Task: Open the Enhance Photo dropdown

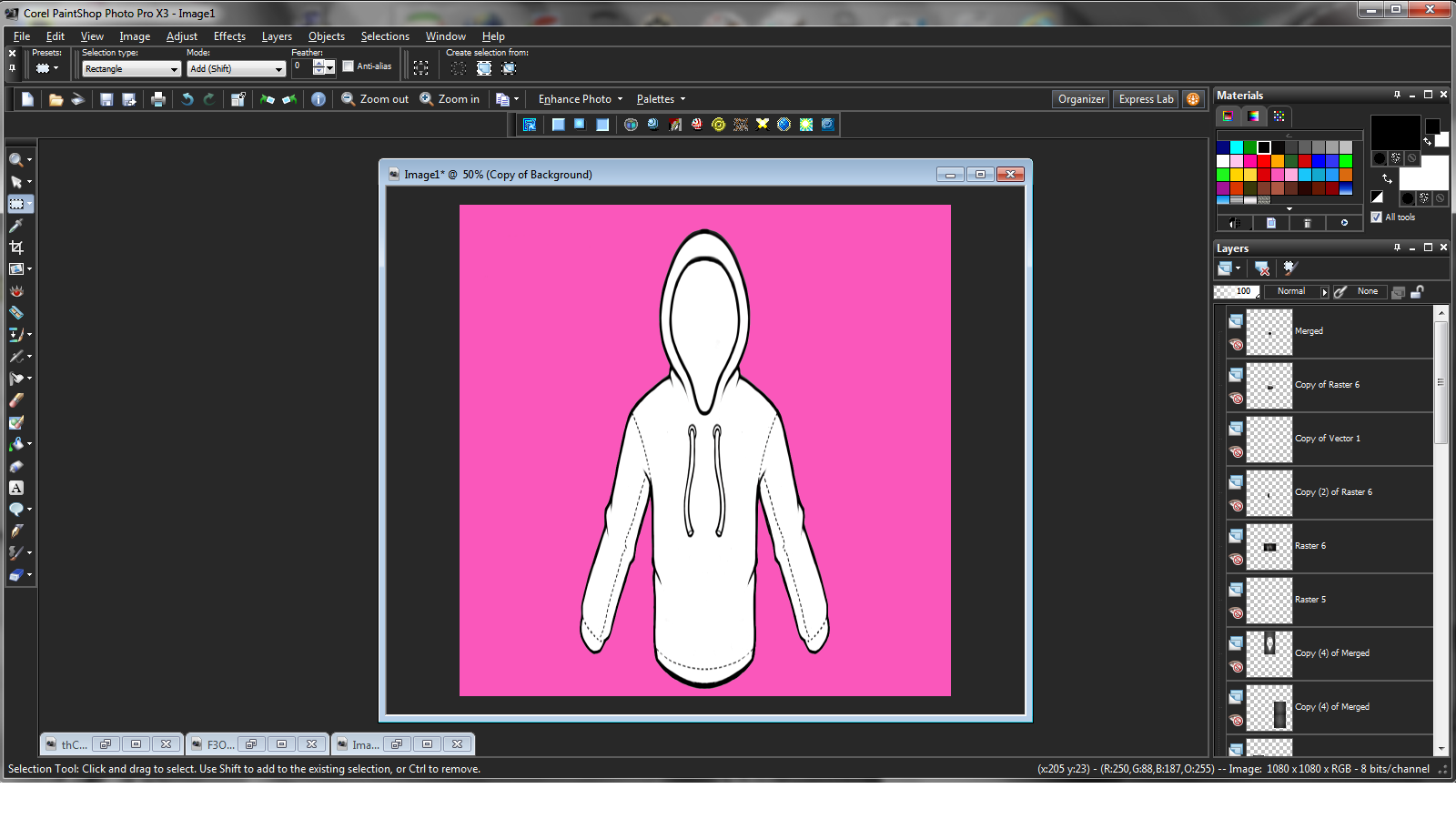Action: click(581, 99)
